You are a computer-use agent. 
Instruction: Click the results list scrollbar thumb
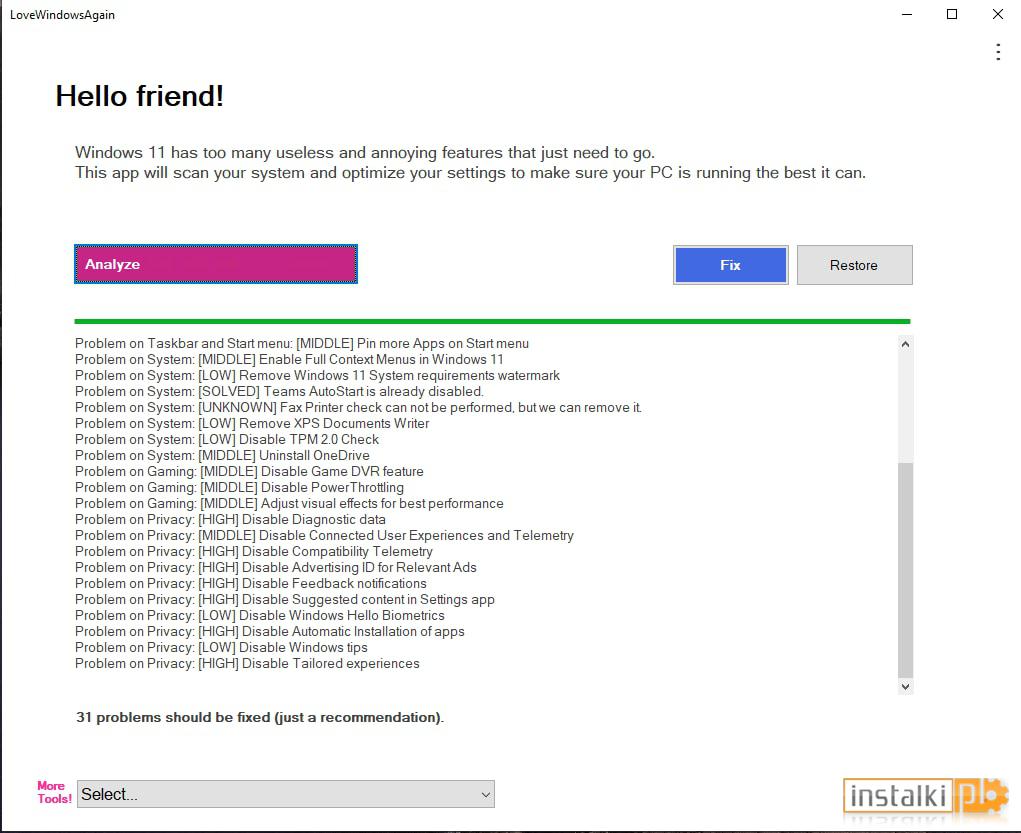[x=905, y=570]
